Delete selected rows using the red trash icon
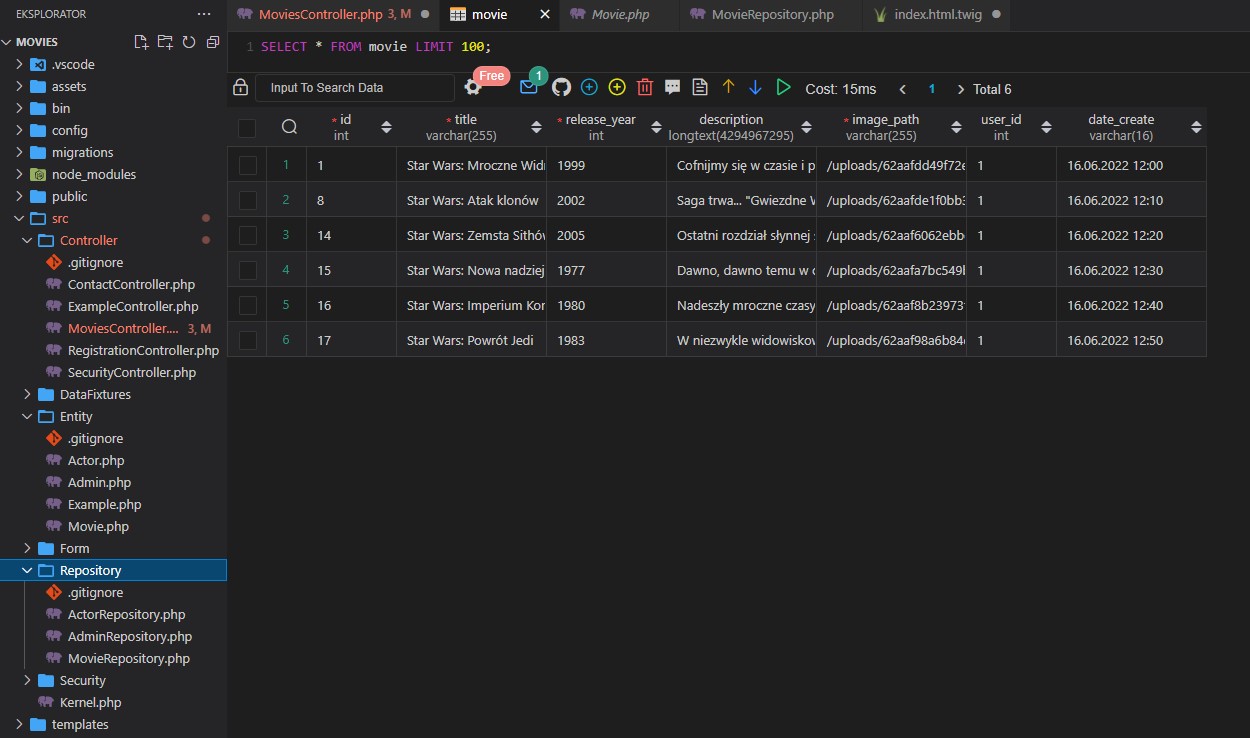This screenshot has width=1250, height=738. pos(645,87)
